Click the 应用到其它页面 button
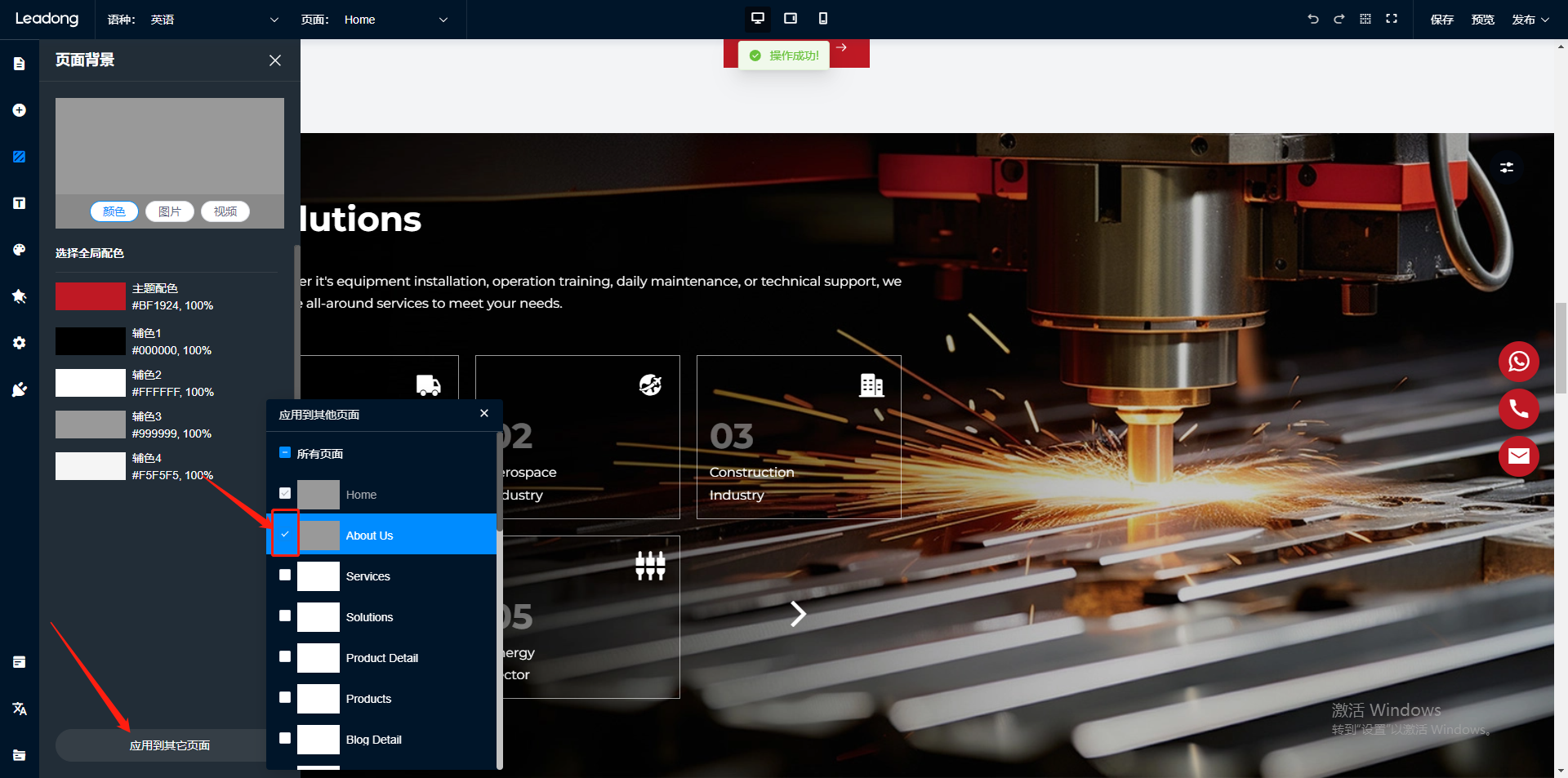This screenshot has height=778, width=1568. (x=169, y=745)
